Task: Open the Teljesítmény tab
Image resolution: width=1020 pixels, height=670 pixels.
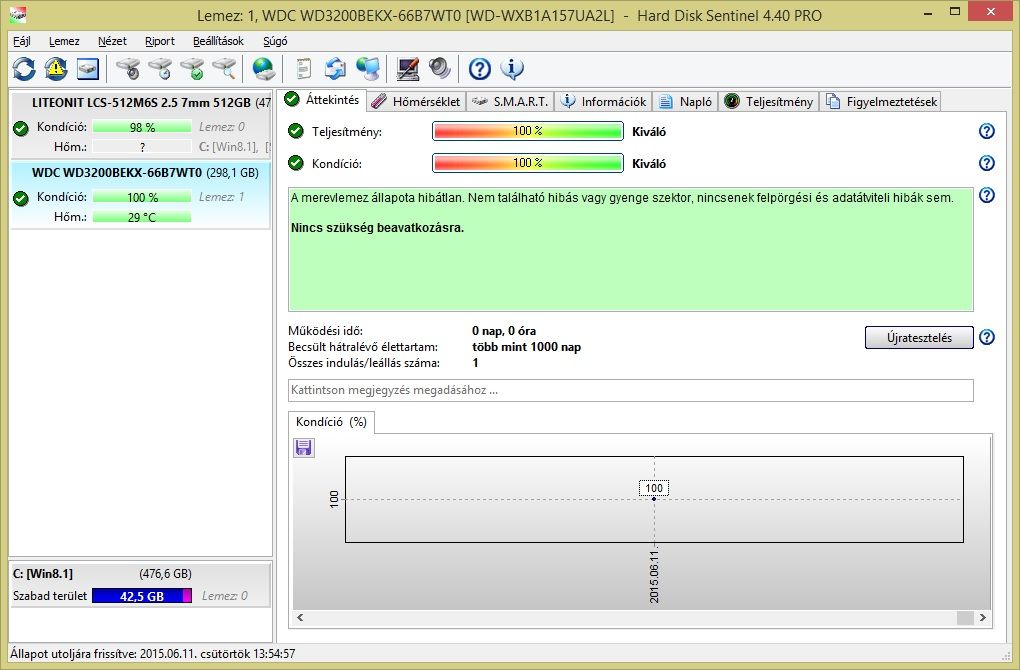Action: click(x=768, y=101)
